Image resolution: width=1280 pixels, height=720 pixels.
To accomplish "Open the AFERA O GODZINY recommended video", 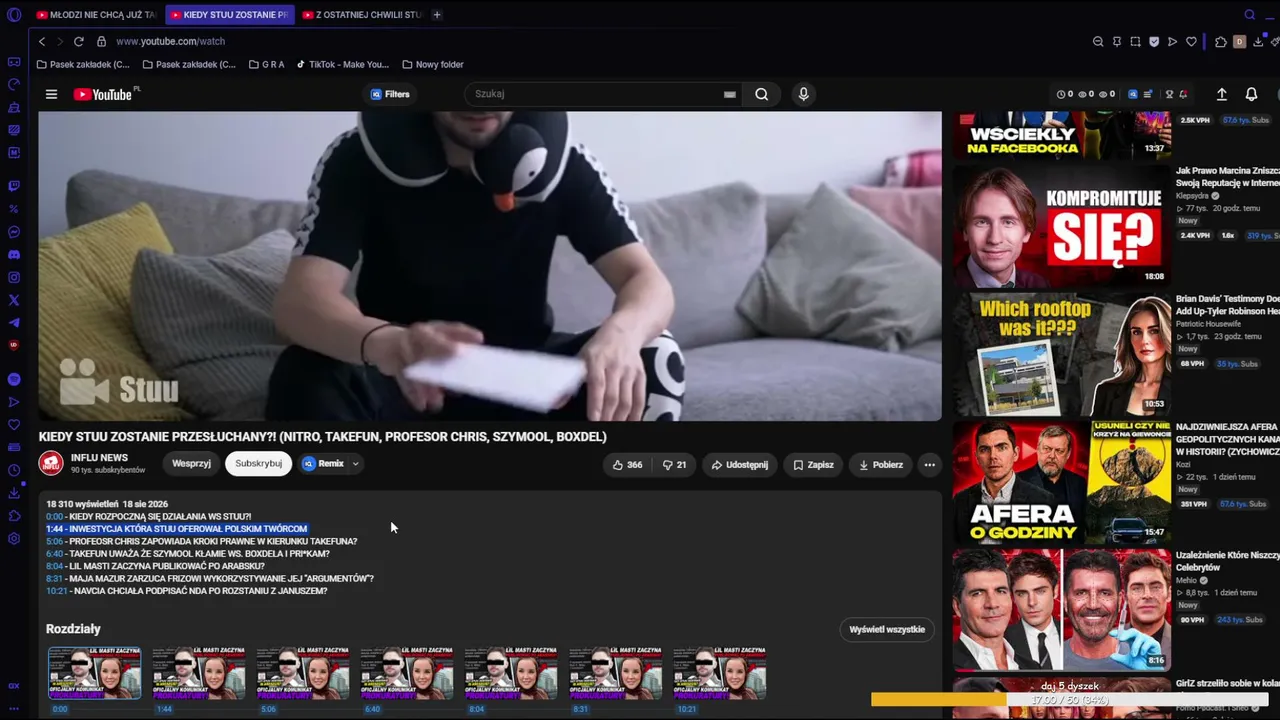I will point(1061,482).
